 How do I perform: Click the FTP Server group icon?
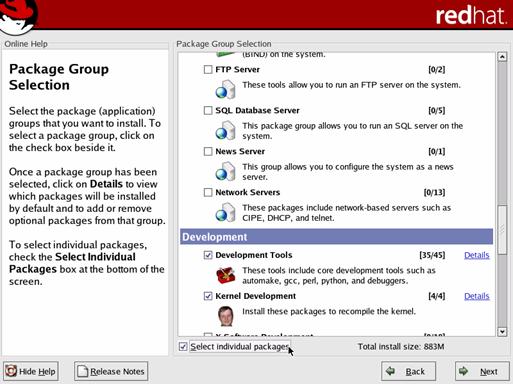point(225,89)
